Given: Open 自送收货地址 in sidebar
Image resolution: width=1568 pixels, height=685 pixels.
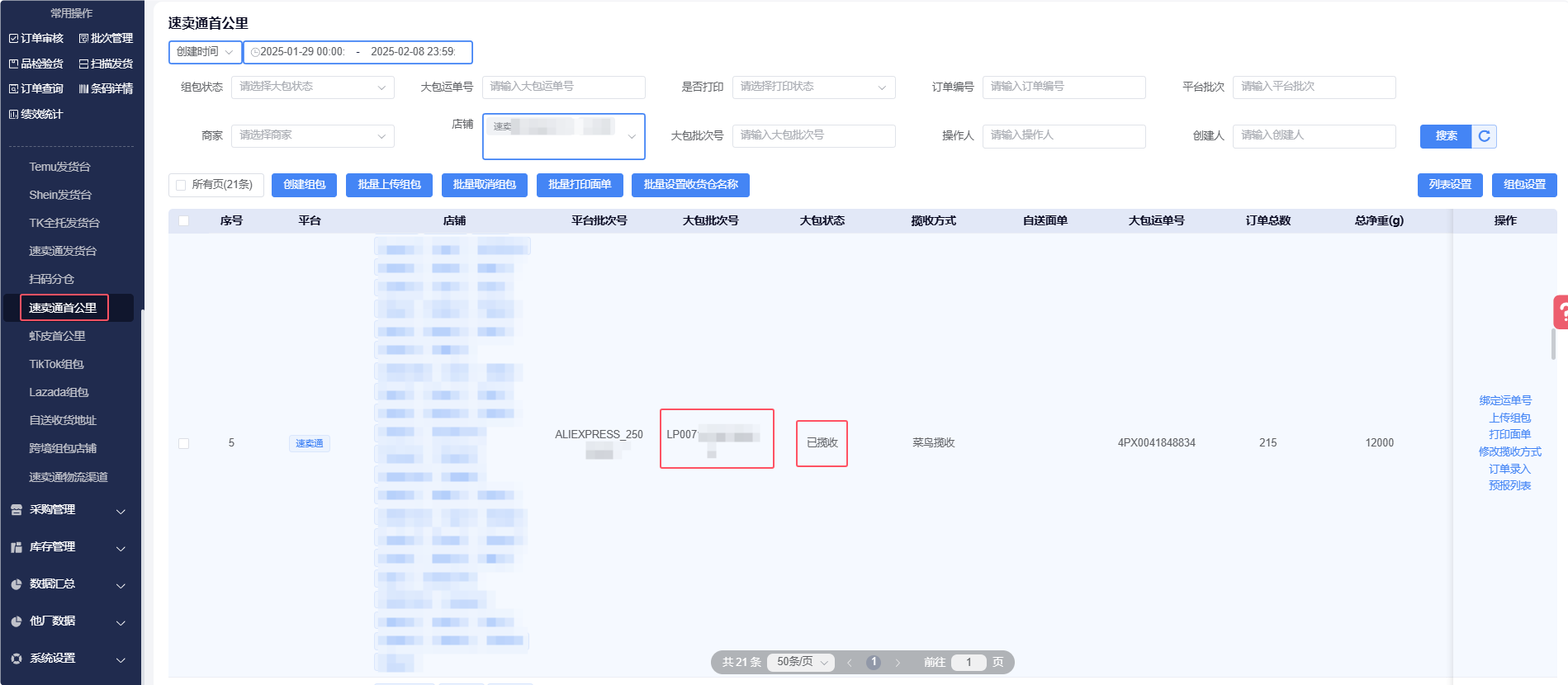Looking at the screenshot, I should click(63, 420).
